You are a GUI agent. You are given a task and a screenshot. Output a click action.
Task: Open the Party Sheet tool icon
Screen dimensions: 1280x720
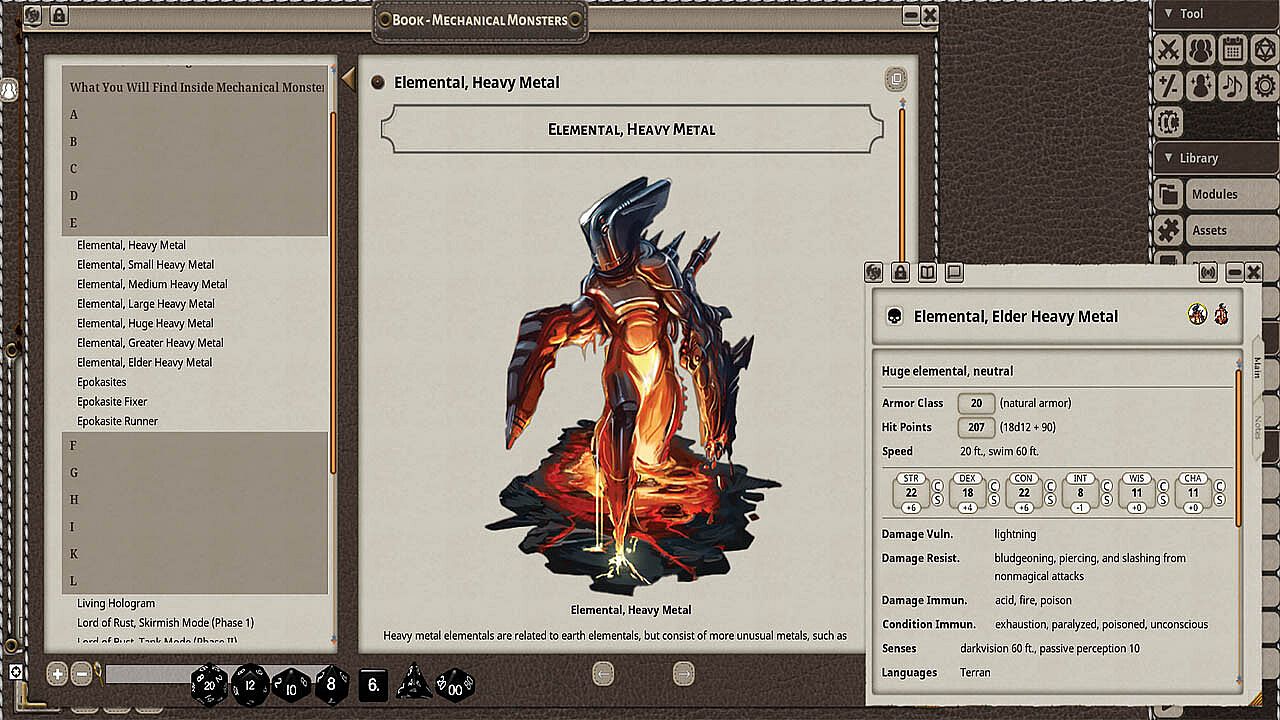[1200, 49]
